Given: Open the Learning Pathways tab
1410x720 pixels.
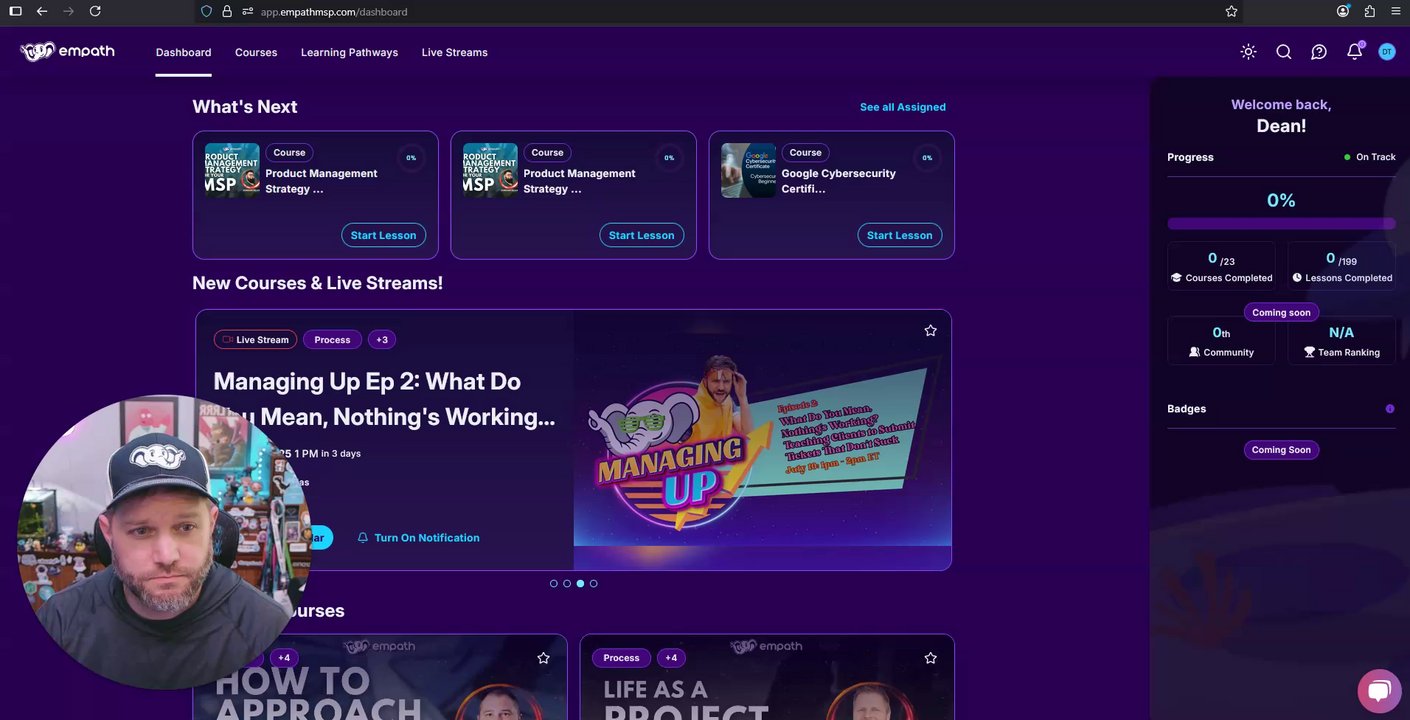Looking at the screenshot, I should pos(349,52).
